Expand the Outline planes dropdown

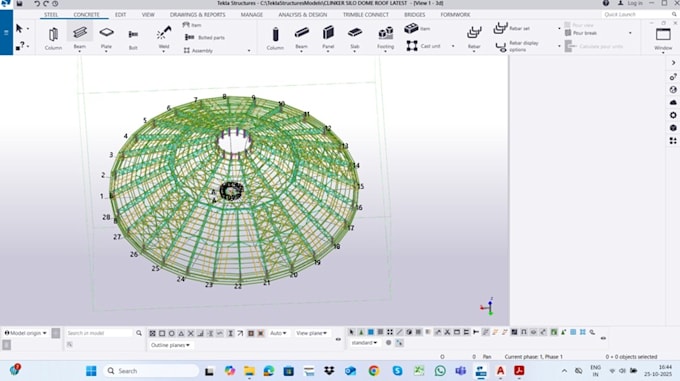(170, 345)
